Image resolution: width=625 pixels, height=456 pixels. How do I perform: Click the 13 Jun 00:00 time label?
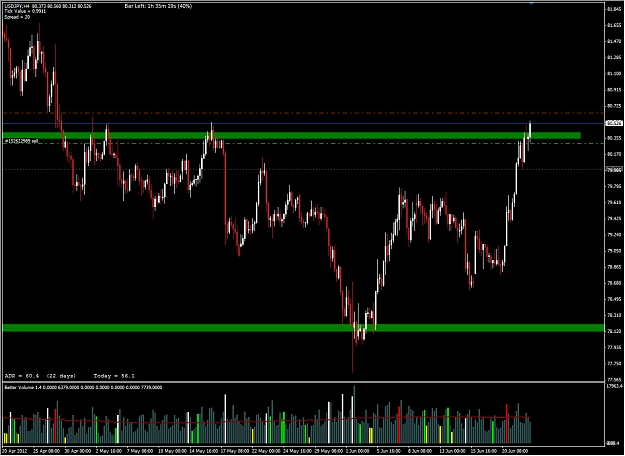(452, 451)
